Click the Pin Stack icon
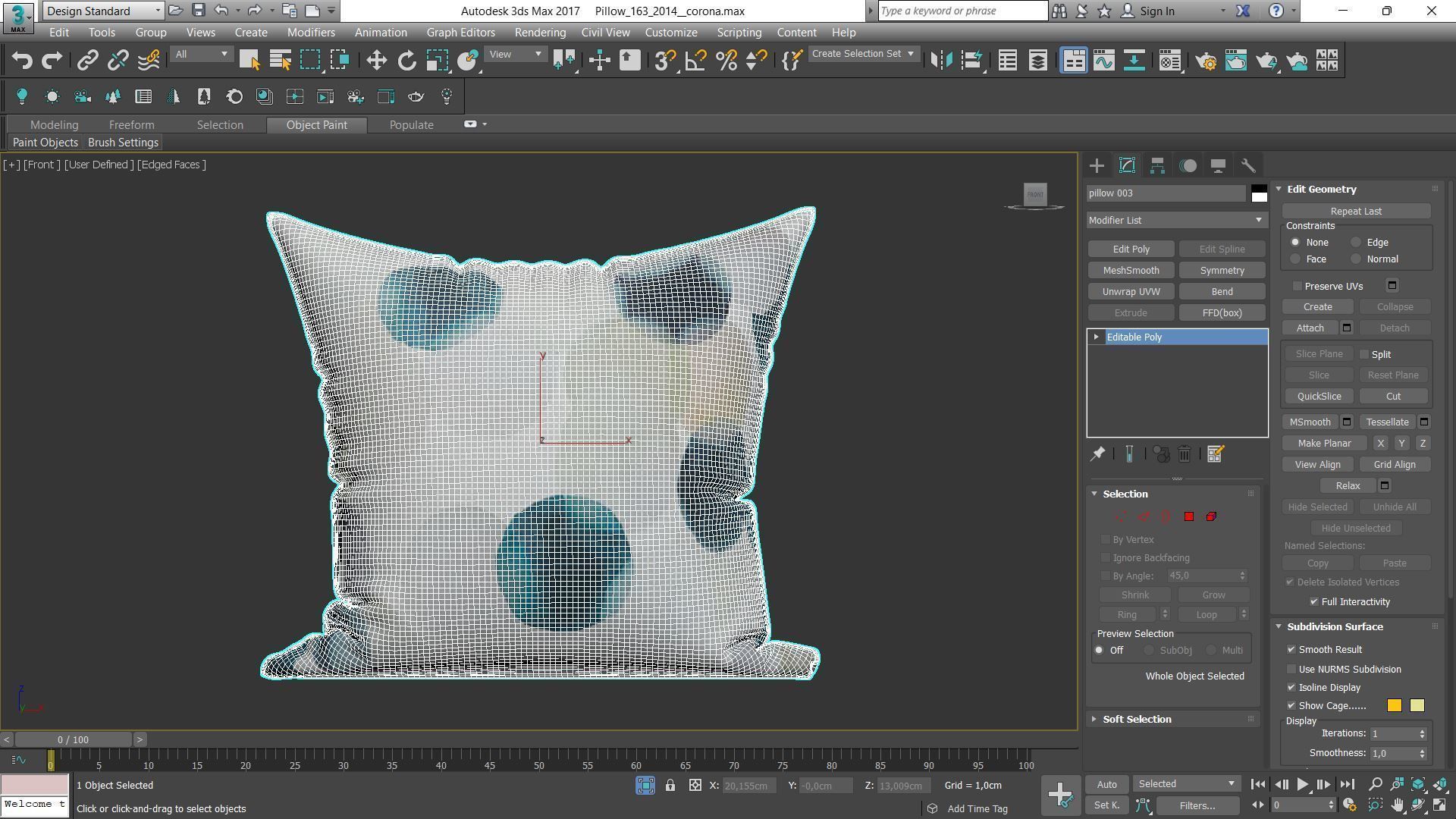This screenshot has height=819, width=1456. pos(1097,454)
